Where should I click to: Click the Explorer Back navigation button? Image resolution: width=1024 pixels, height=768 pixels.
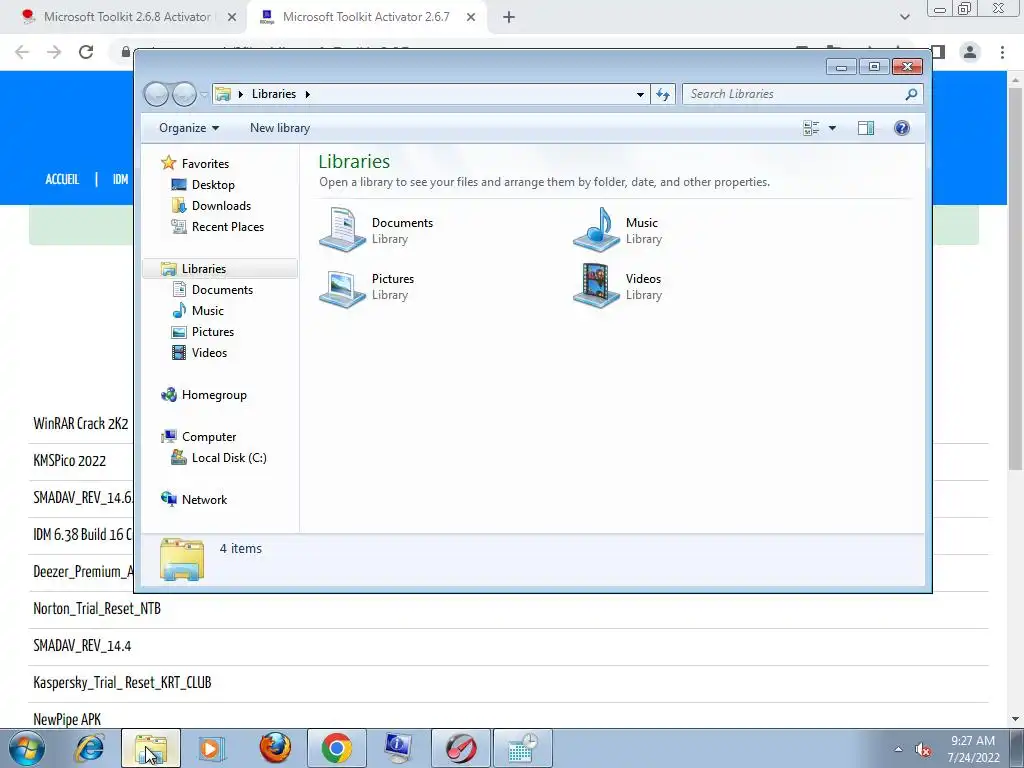(x=157, y=95)
